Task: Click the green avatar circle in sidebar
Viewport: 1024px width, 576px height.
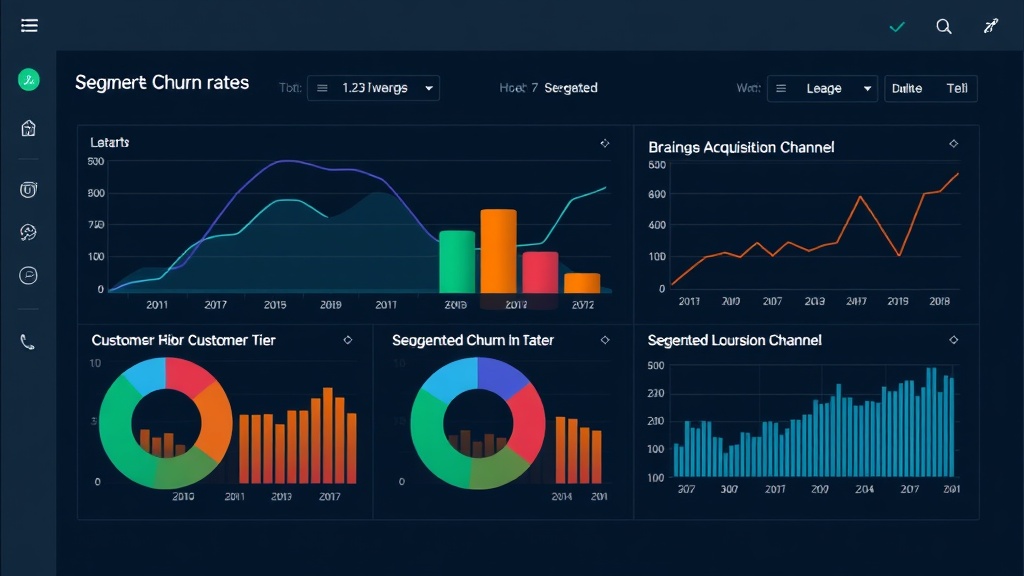Action: [29, 80]
